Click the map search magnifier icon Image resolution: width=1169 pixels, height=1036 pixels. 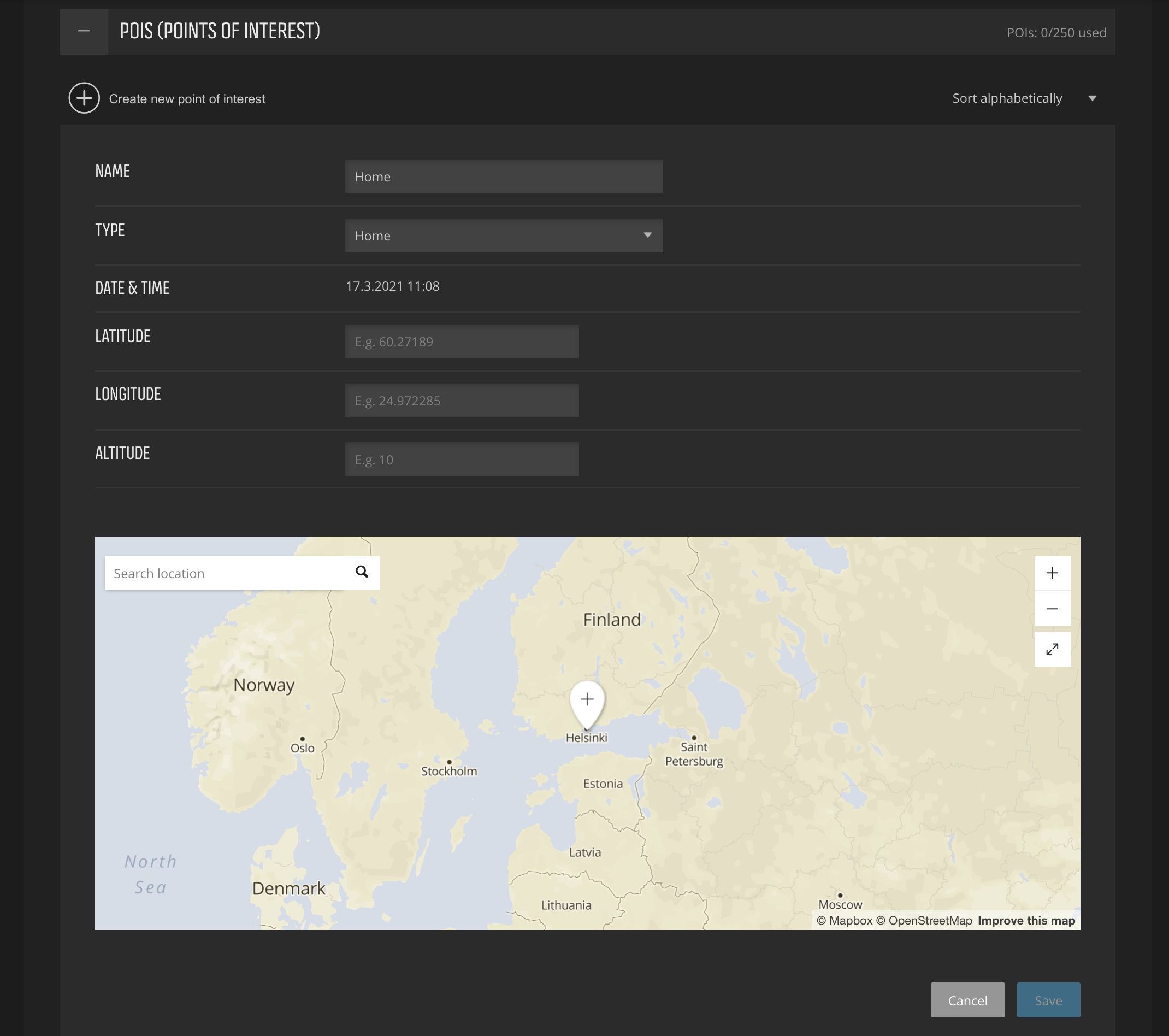[362, 572]
